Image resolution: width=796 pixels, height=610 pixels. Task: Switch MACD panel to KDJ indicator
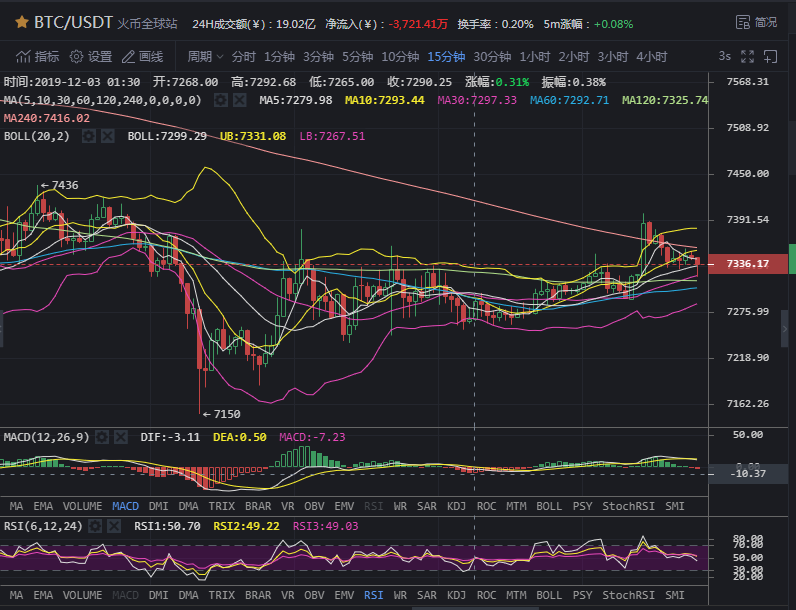point(456,506)
